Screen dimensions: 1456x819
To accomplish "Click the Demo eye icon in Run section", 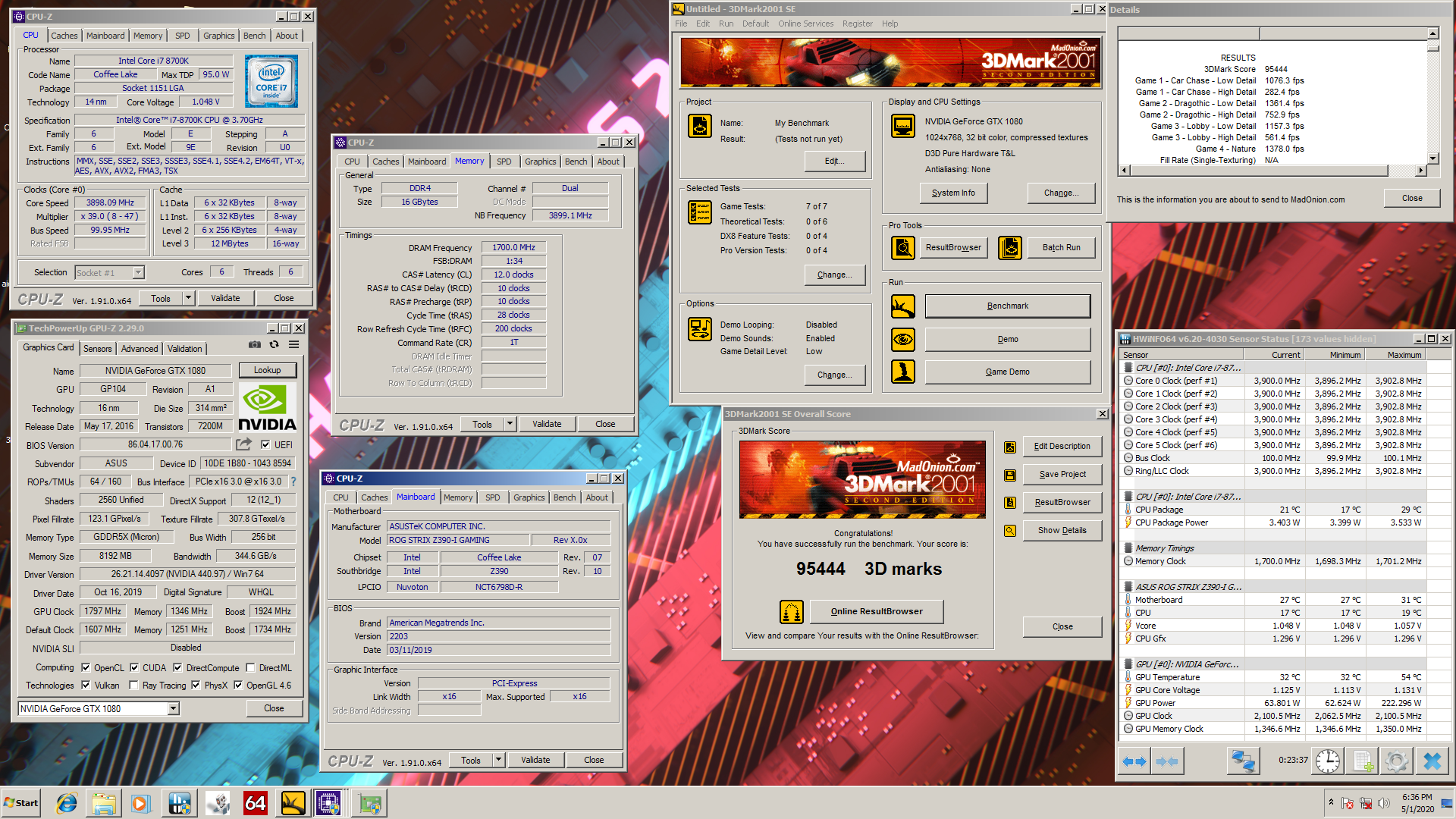I will point(903,340).
